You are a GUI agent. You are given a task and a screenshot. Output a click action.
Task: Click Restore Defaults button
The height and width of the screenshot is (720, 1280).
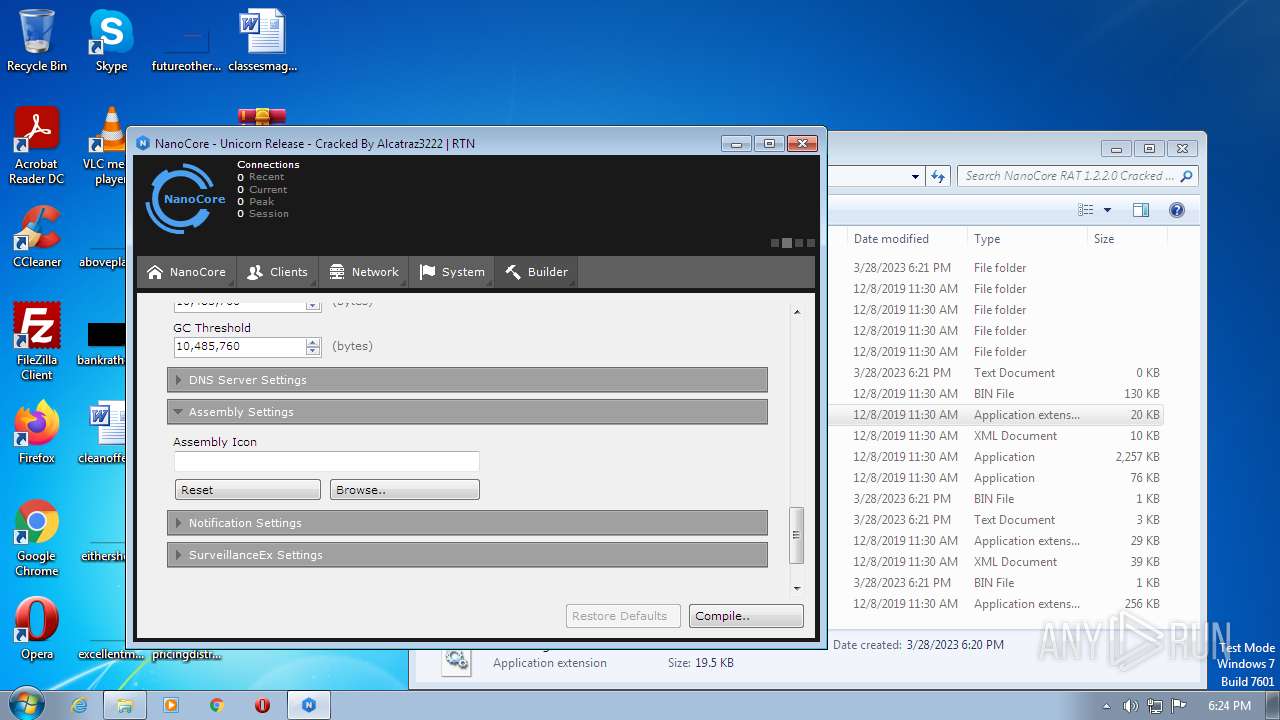pos(623,616)
